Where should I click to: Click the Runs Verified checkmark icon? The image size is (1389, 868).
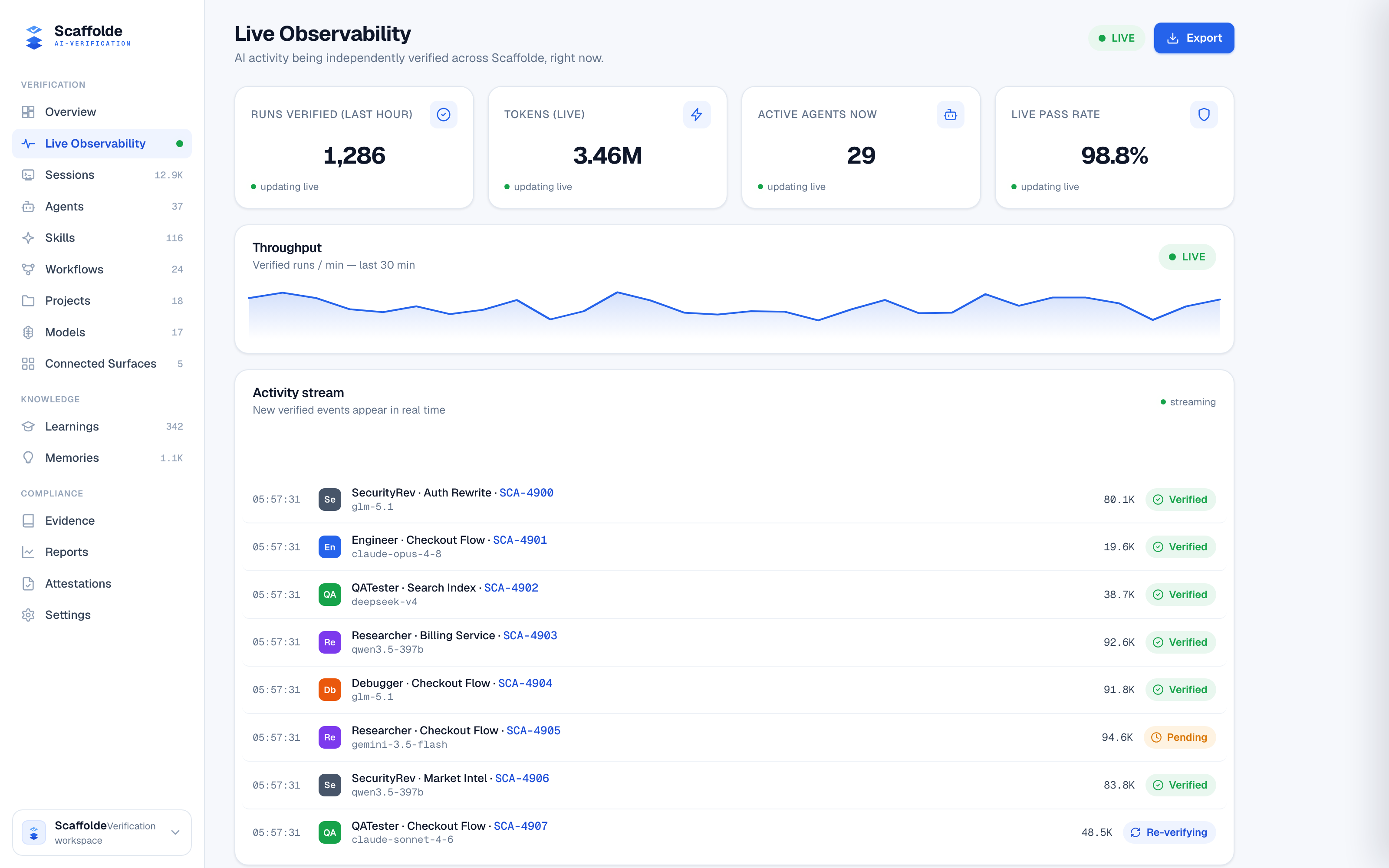coord(443,115)
